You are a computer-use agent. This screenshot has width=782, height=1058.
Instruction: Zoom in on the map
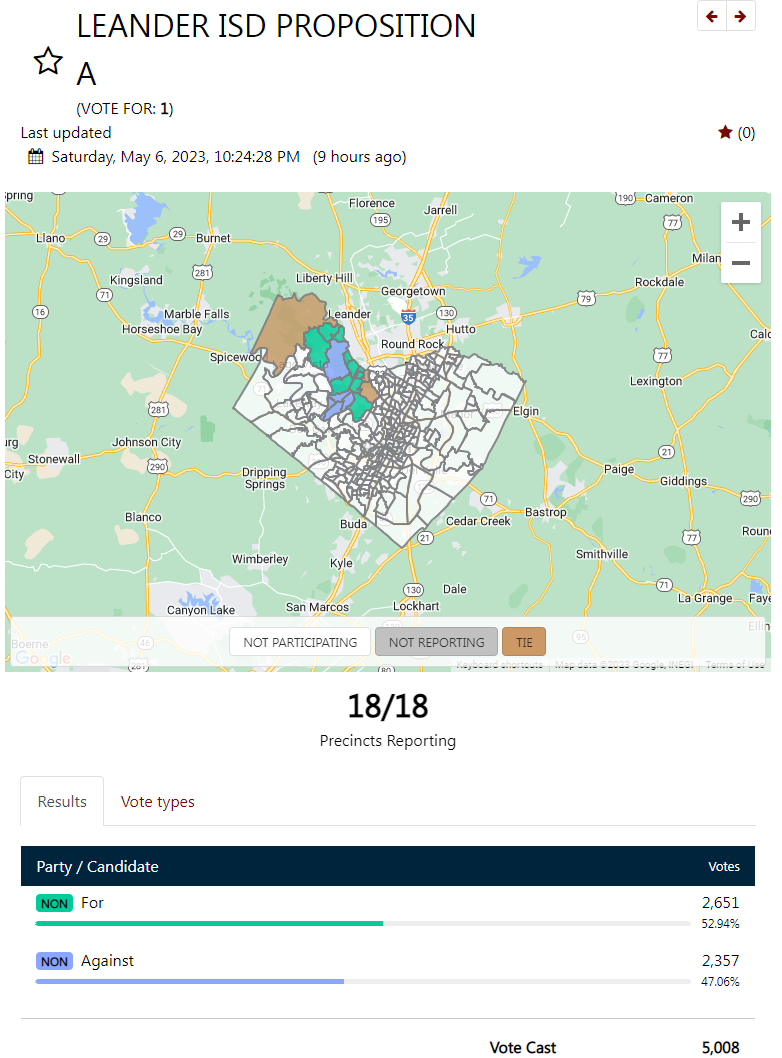pyautogui.click(x=741, y=222)
